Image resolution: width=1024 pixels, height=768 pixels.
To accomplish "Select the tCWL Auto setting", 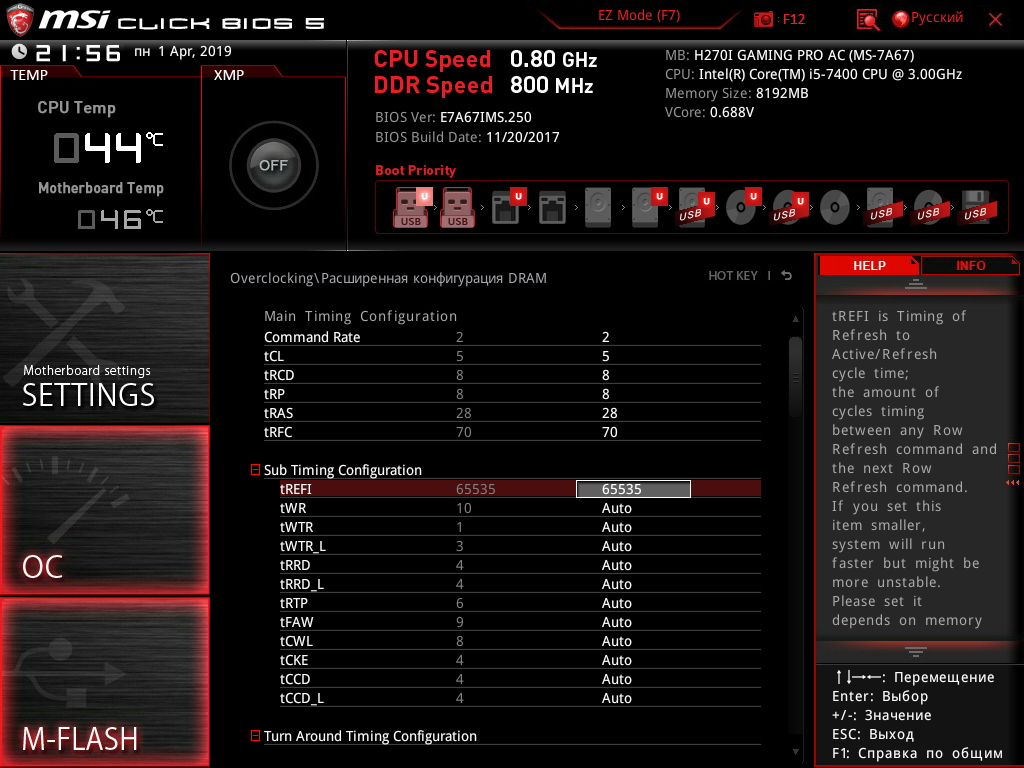I will pos(616,641).
